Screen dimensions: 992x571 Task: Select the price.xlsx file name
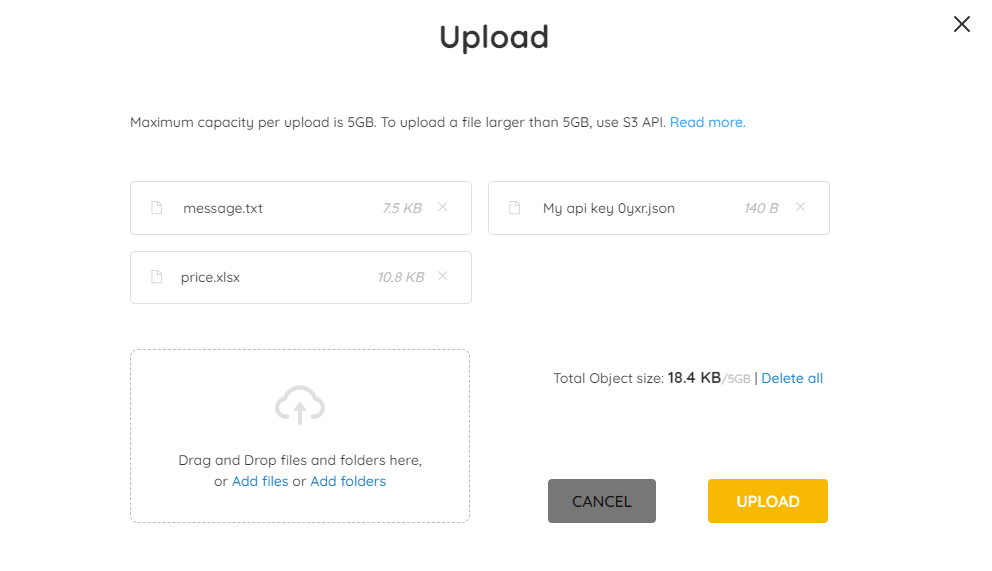pos(210,277)
